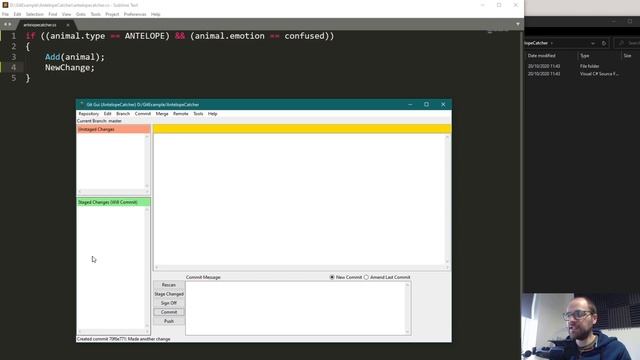Close the antelopecatcher.cs tab
This screenshot has width=640, height=360.
click(68, 25)
